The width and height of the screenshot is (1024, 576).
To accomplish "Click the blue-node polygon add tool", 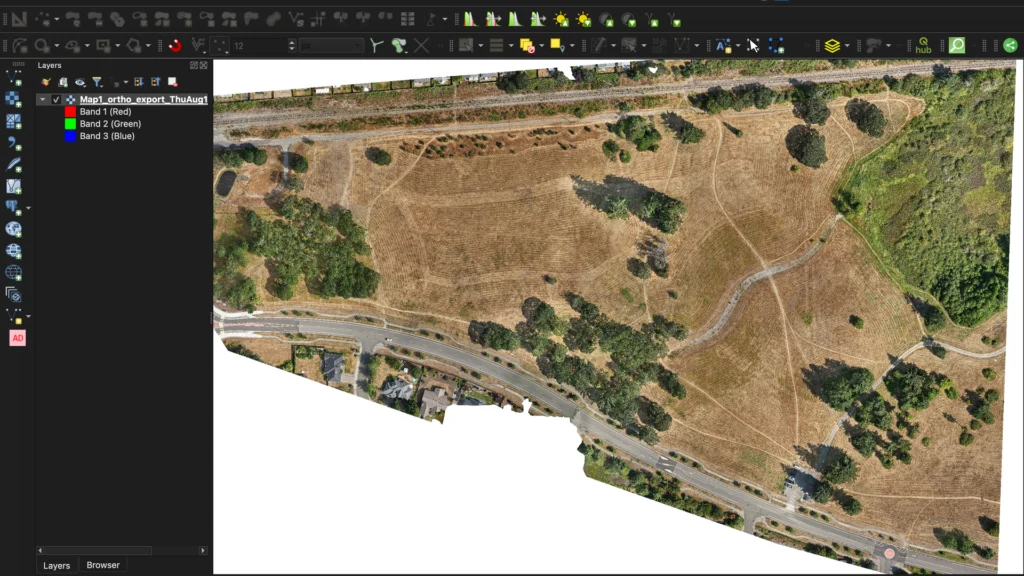I will (776, 45).
